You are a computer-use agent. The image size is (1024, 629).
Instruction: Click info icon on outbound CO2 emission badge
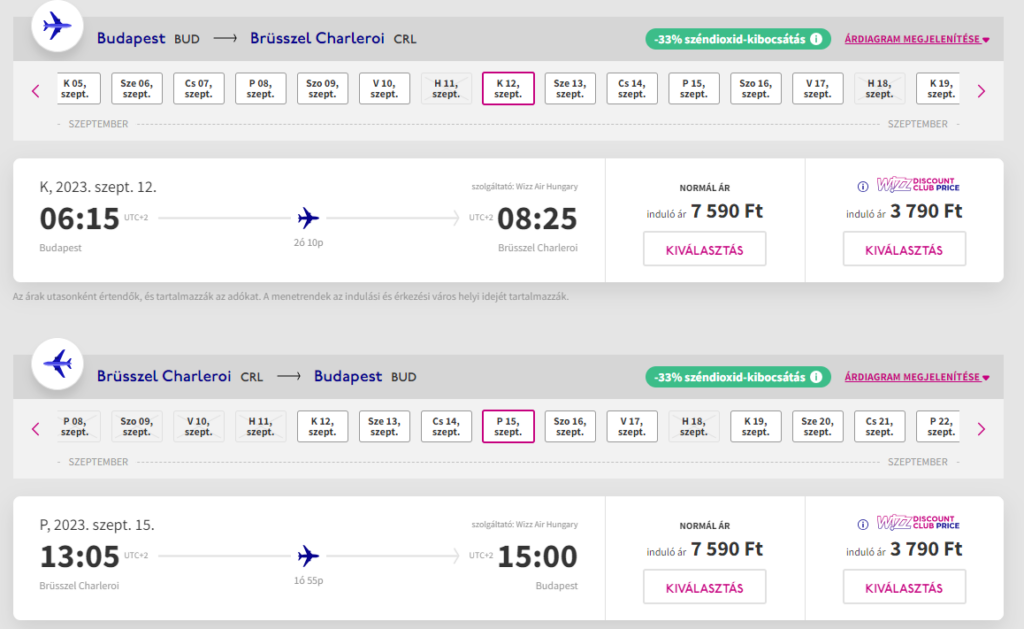point(816,40)
